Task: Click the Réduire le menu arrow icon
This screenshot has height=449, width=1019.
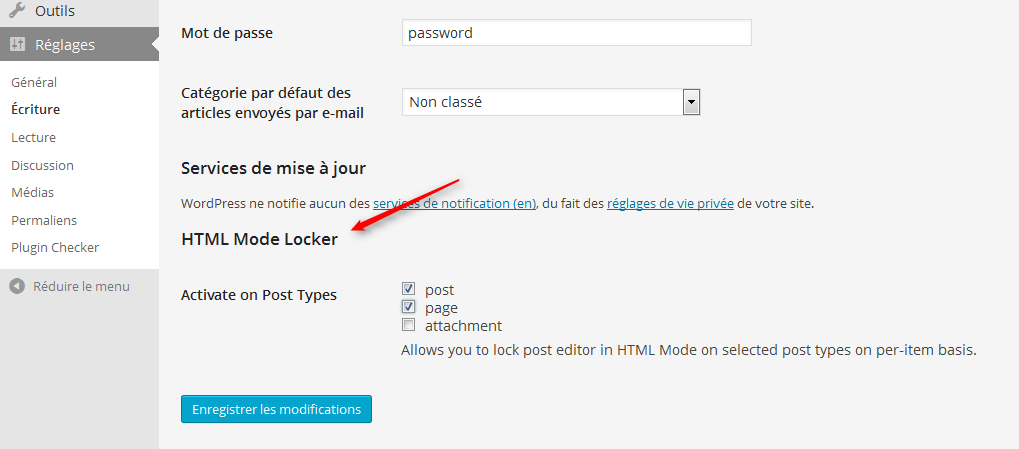Action: (x=17, y=286)
